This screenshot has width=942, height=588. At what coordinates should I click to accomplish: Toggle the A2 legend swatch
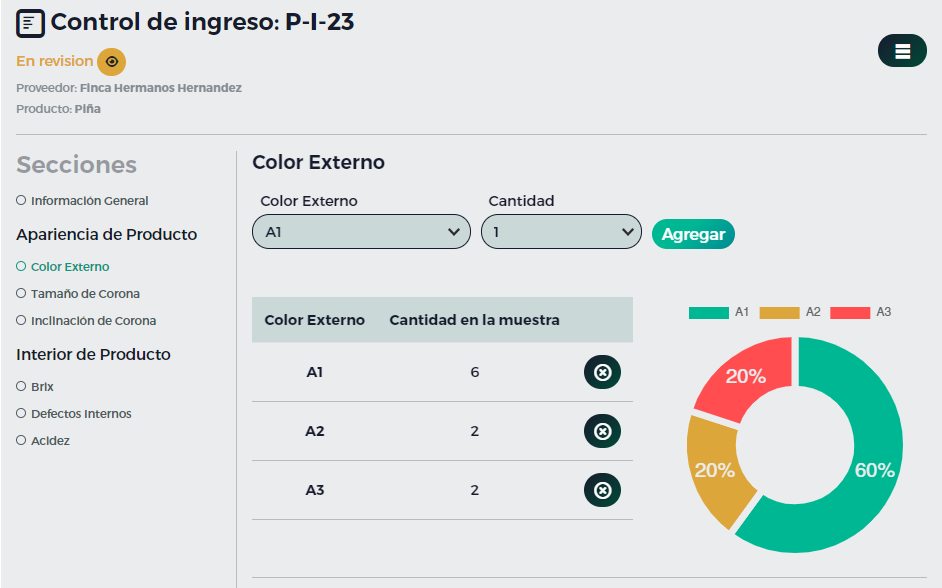tap(779, 313)
